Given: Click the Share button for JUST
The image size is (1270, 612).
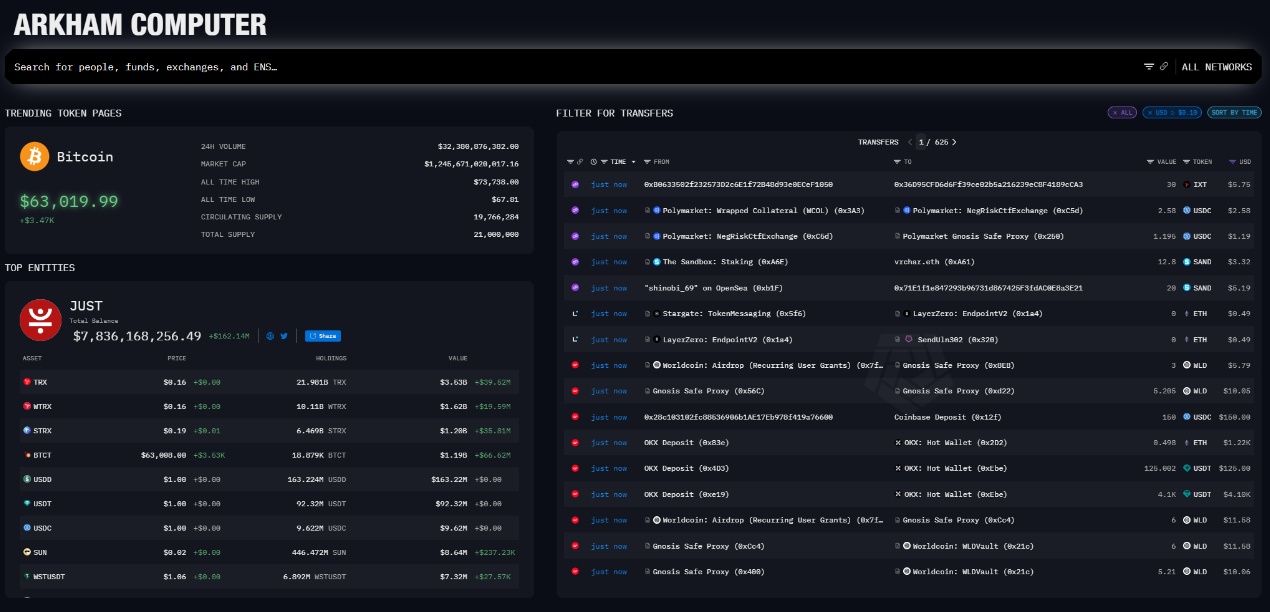Looking at the screenshot, I should tap(323, 336).
